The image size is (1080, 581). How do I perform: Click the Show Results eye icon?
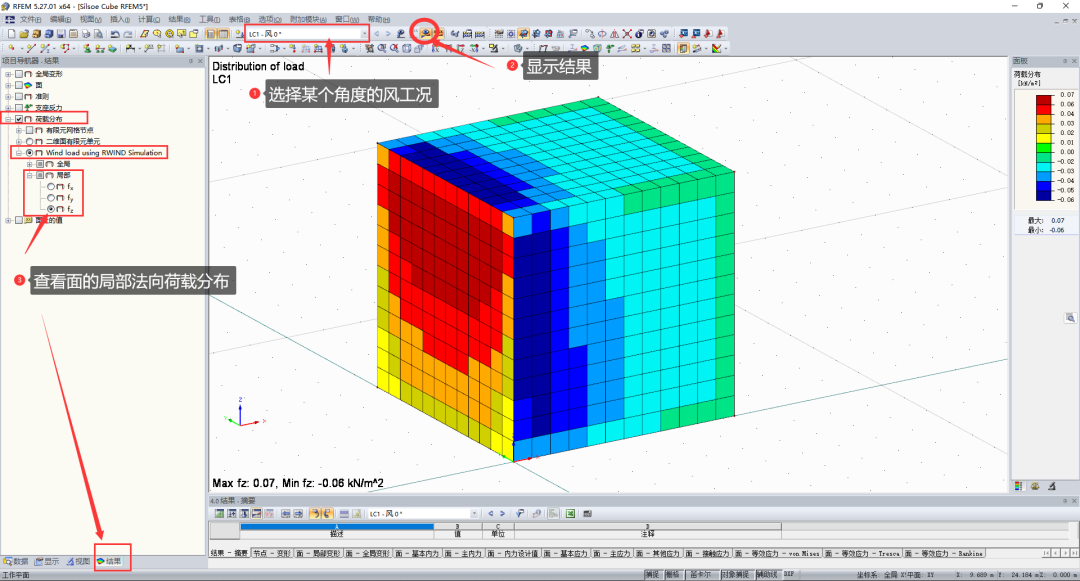click(x=426, y=33)
